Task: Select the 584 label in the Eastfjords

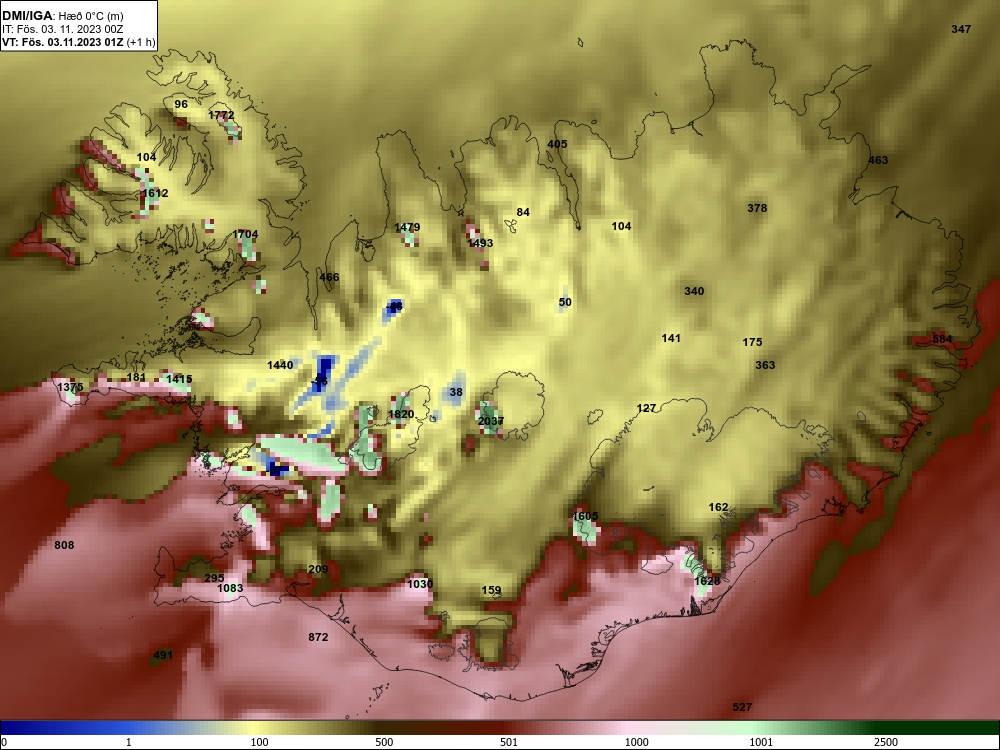Action: pyautogui.click(x=942, y=339)
